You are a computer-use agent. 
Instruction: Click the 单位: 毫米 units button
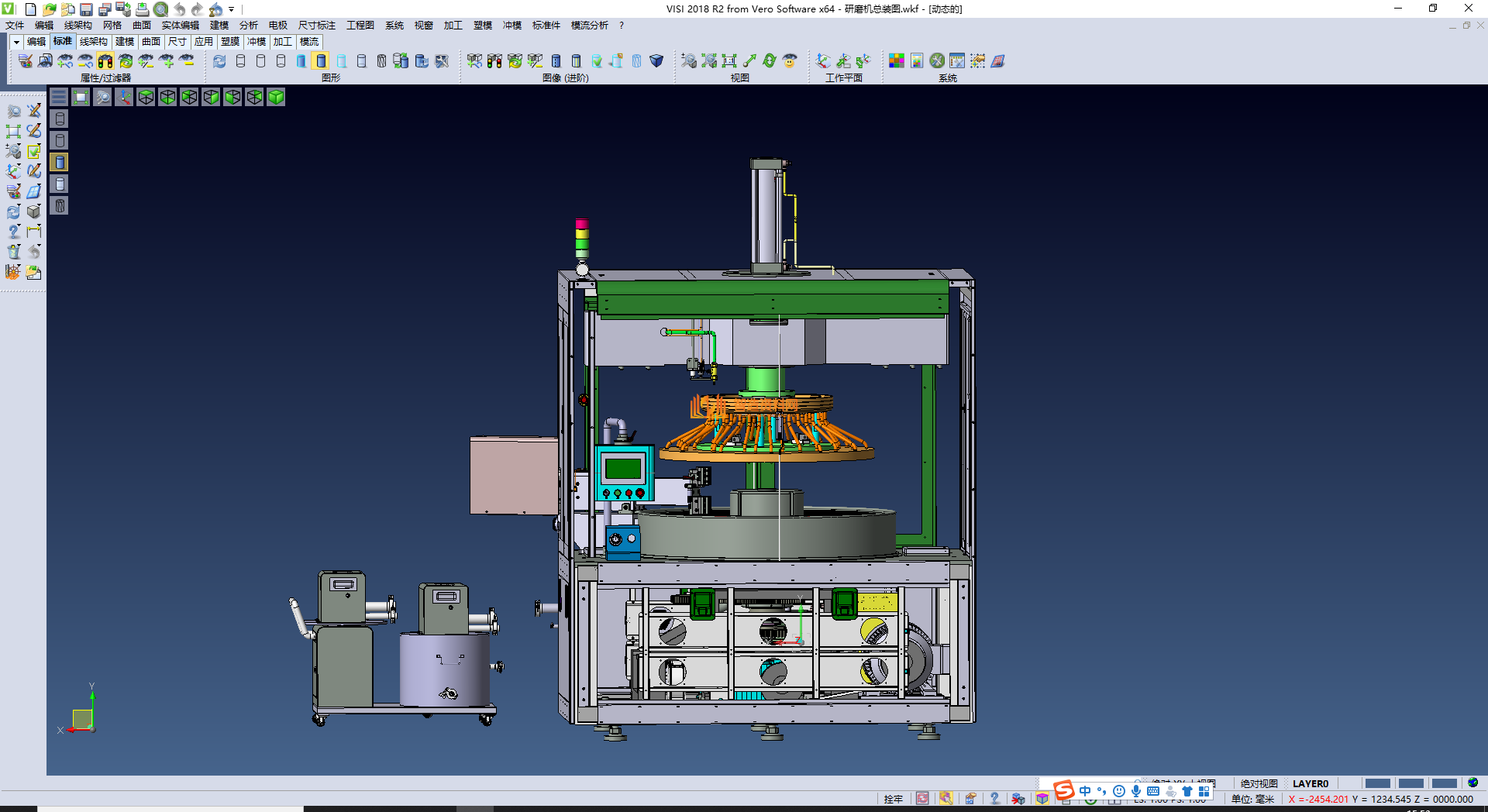point(1252,799)
